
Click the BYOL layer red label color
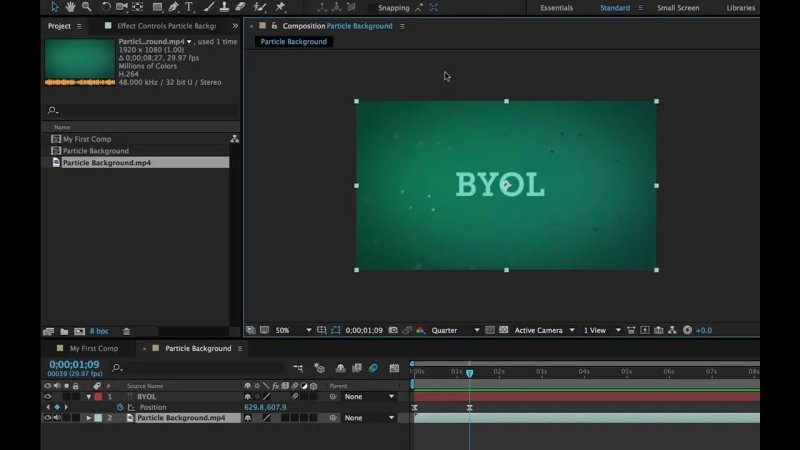pos(98,396)
